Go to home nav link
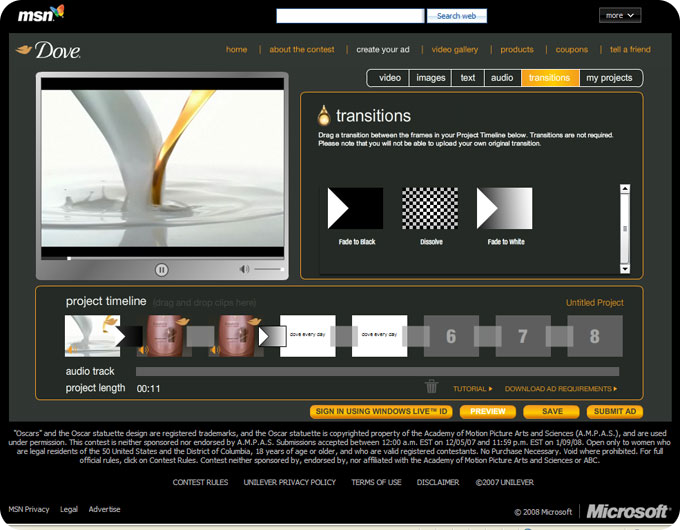The height and width of the screenshot is (530, 680). click(x=236, y=49)
